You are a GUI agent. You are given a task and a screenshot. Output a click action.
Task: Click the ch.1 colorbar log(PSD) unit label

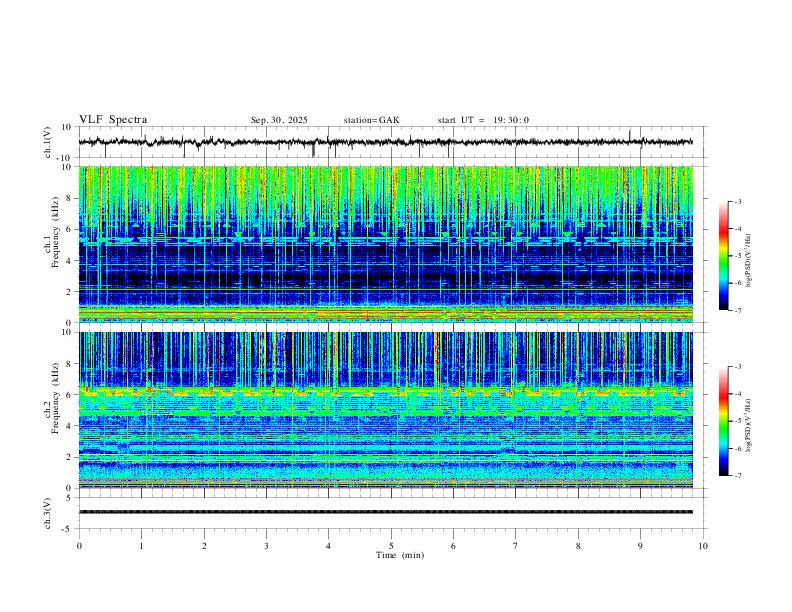pyautogui.click(x=748, y=260)
